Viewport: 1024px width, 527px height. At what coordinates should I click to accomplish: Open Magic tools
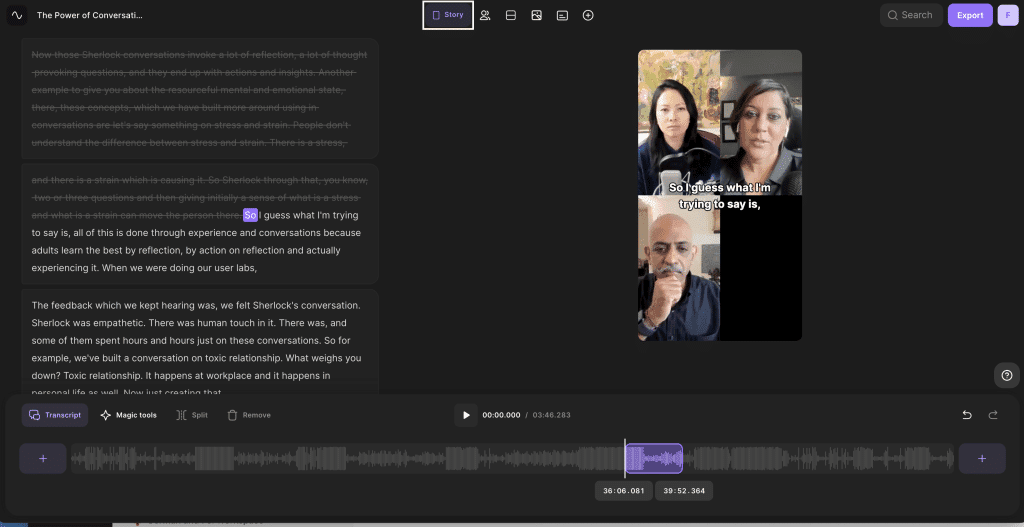[129, 415]
